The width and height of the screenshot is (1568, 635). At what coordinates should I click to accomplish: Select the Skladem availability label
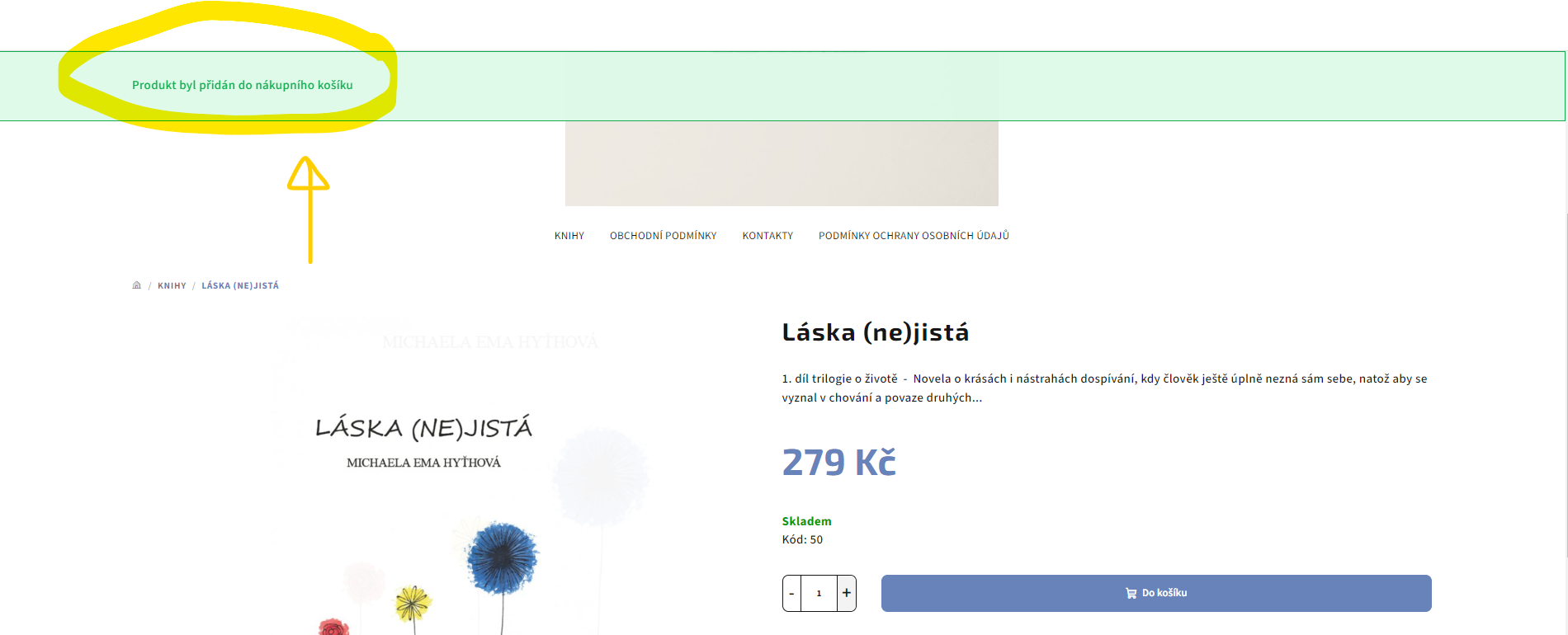point(806,521)
